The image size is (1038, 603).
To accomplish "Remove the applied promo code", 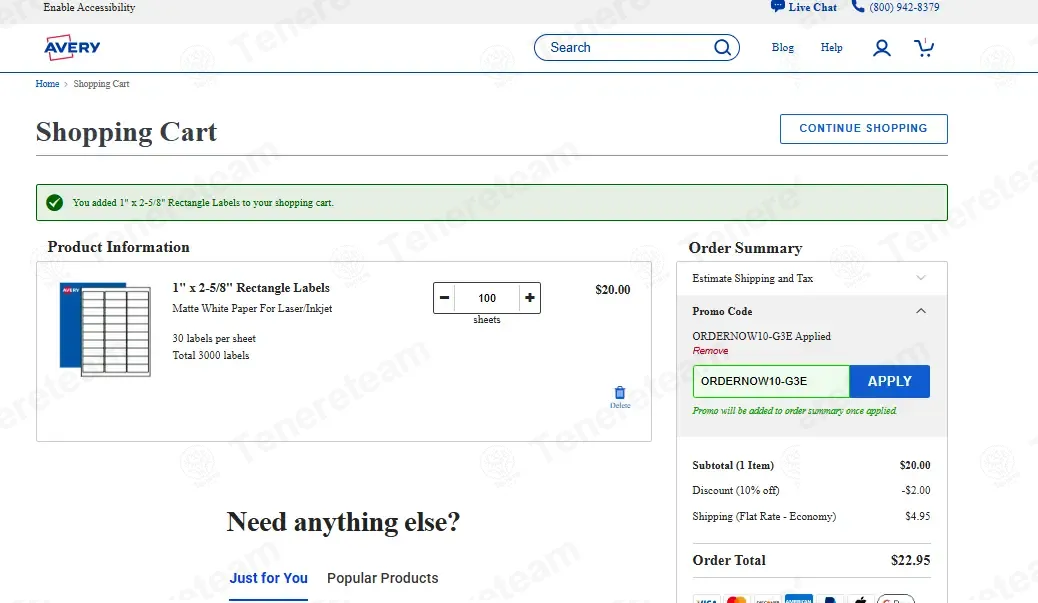I will (710, 351).
